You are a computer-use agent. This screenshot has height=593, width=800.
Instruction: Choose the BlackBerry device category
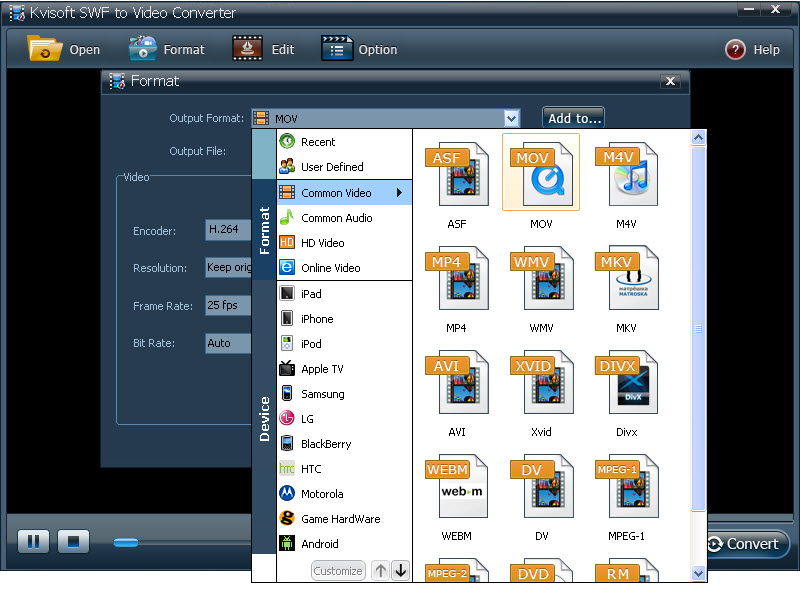(x=344, y=444)
